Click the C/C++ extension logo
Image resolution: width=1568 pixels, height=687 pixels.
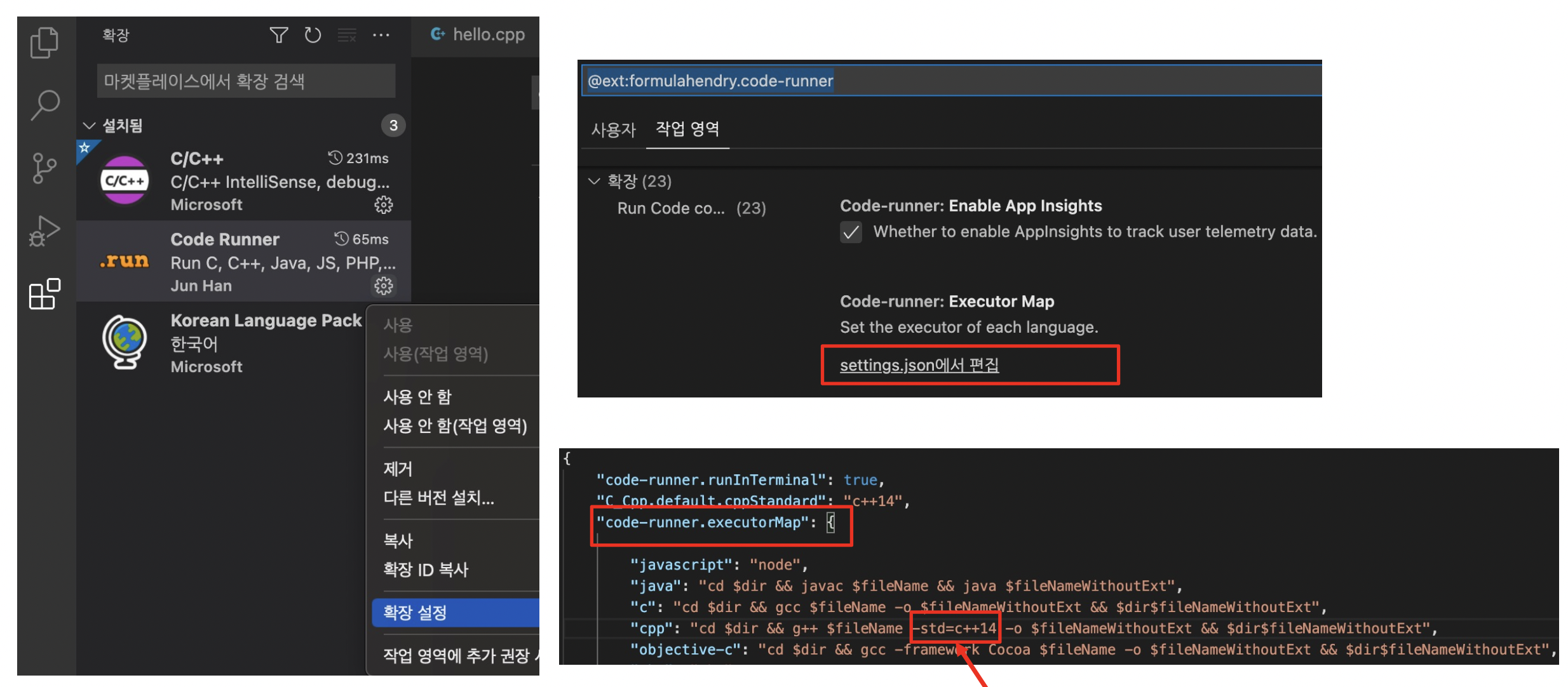(x=125, y=180)
